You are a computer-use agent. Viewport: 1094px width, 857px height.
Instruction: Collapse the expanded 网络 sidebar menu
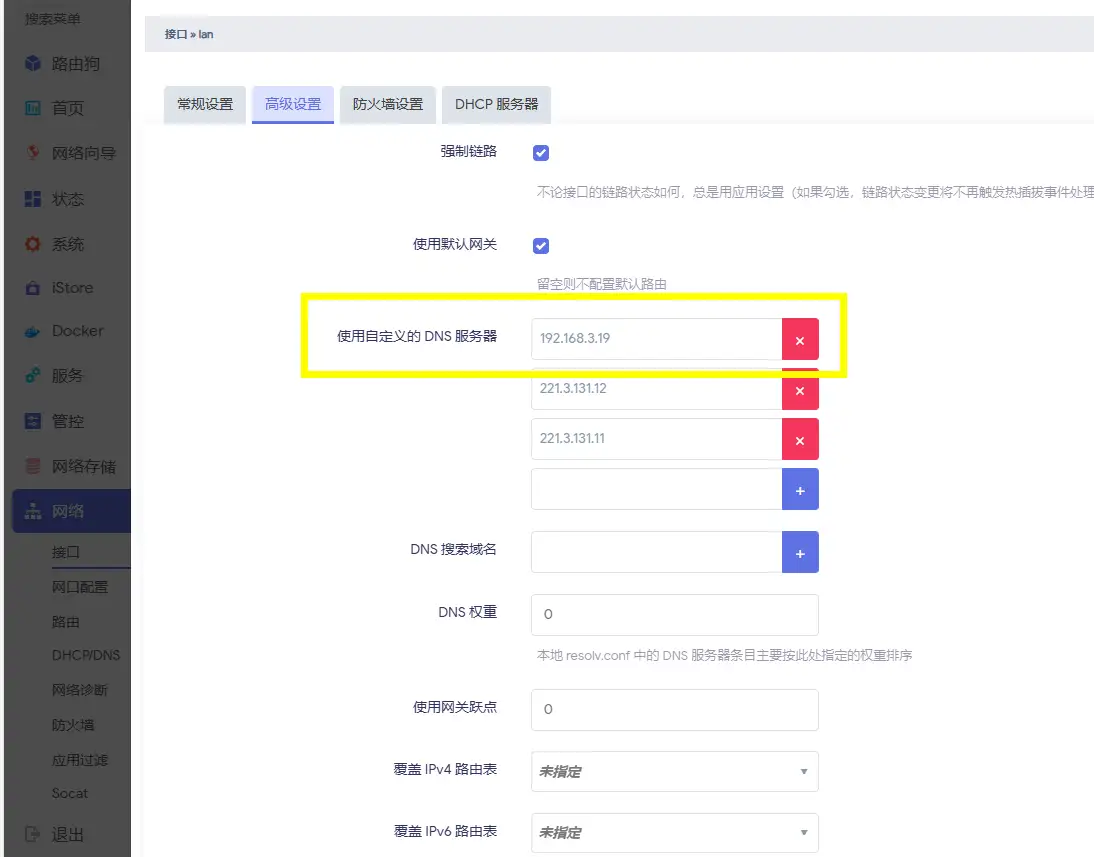pyautogui.click(x=66, y=509)
